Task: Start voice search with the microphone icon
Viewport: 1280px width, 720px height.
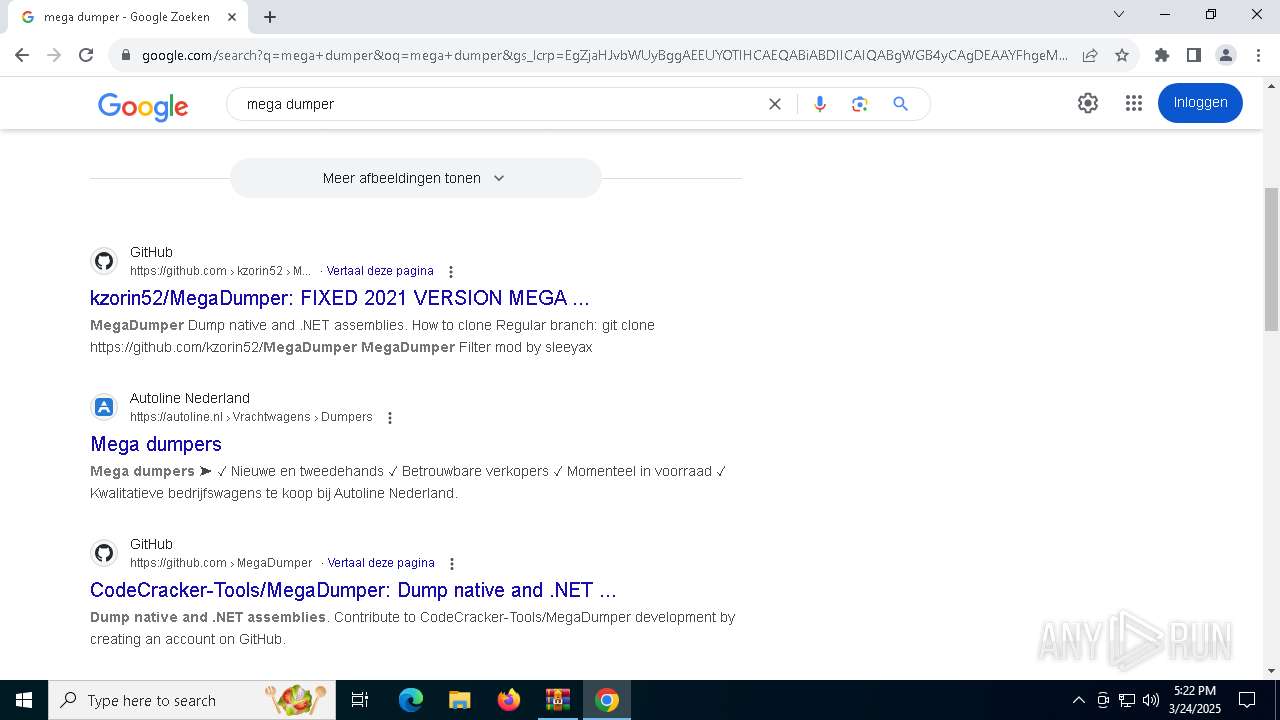Action: [820, 104]
